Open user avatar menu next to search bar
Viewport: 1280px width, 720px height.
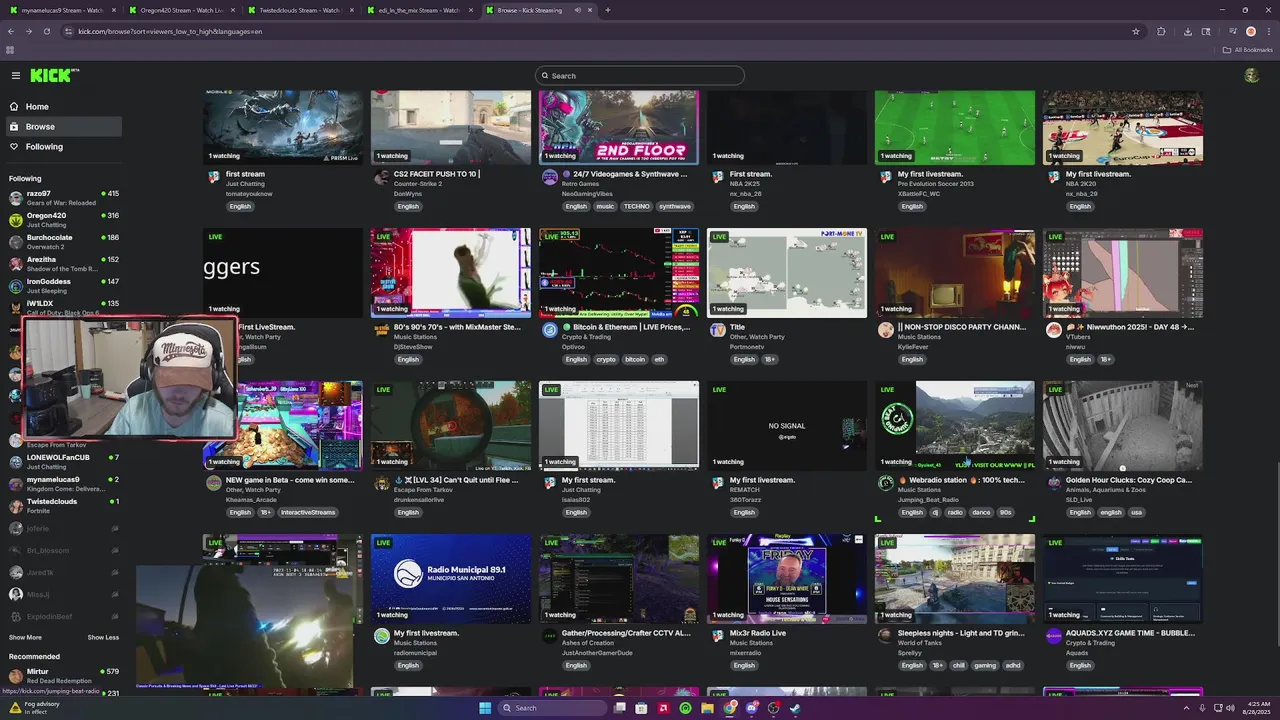click(1251, 75)
